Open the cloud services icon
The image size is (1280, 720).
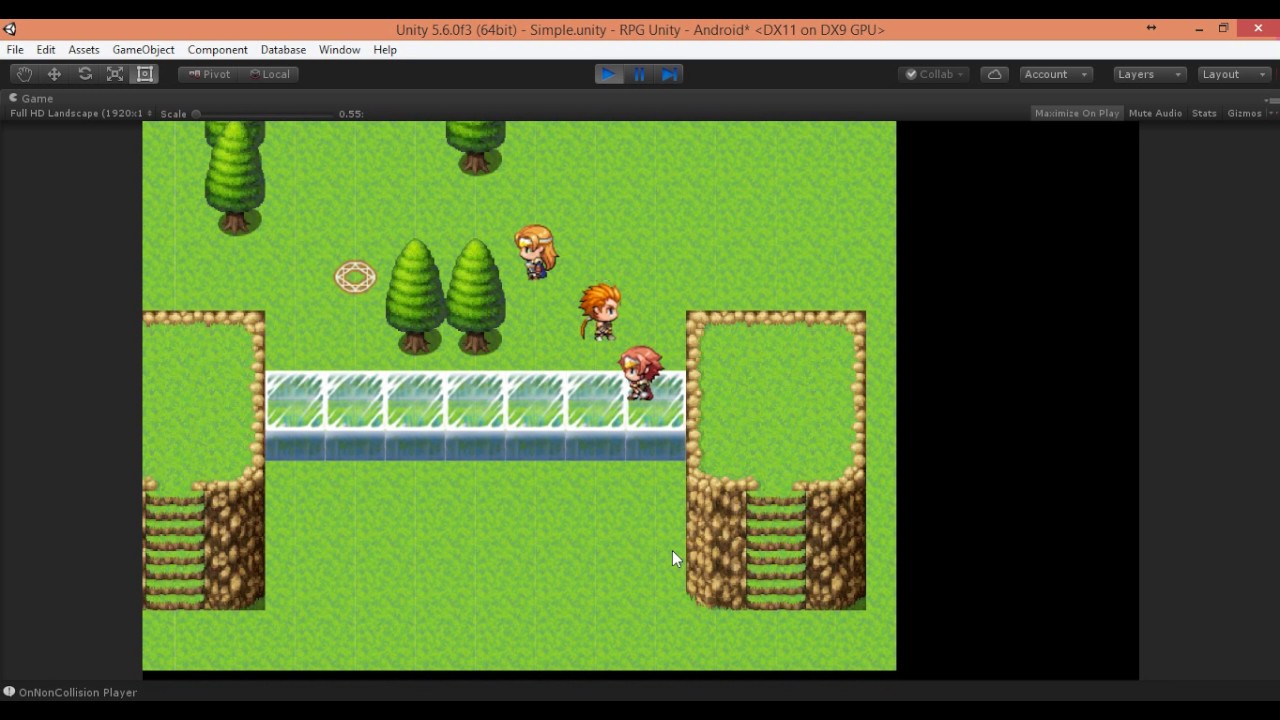click(994, 74)
